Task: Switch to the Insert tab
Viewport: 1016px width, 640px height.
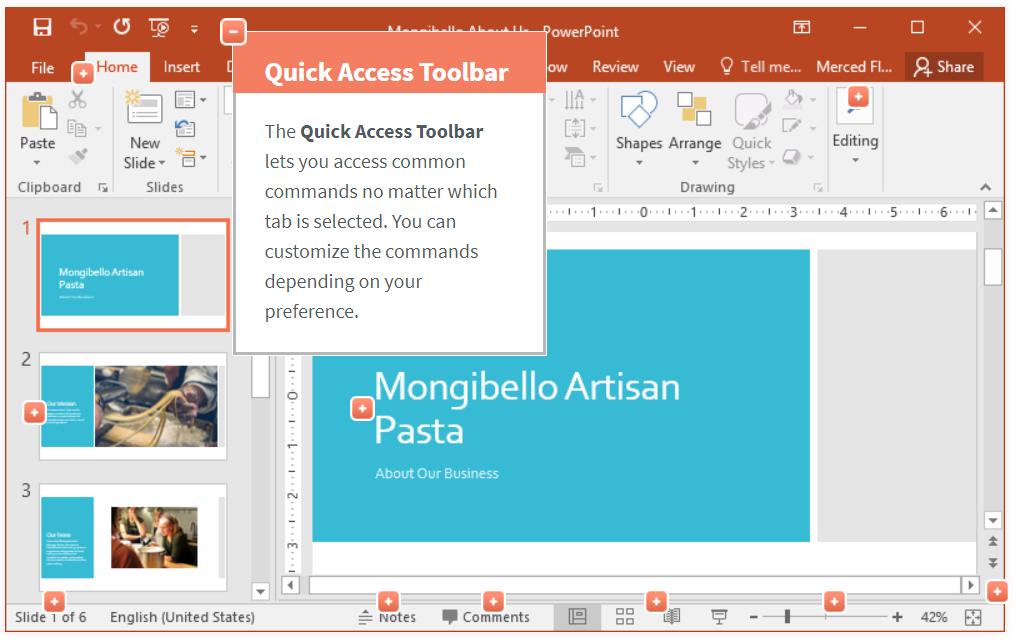Action: point(181,67)
